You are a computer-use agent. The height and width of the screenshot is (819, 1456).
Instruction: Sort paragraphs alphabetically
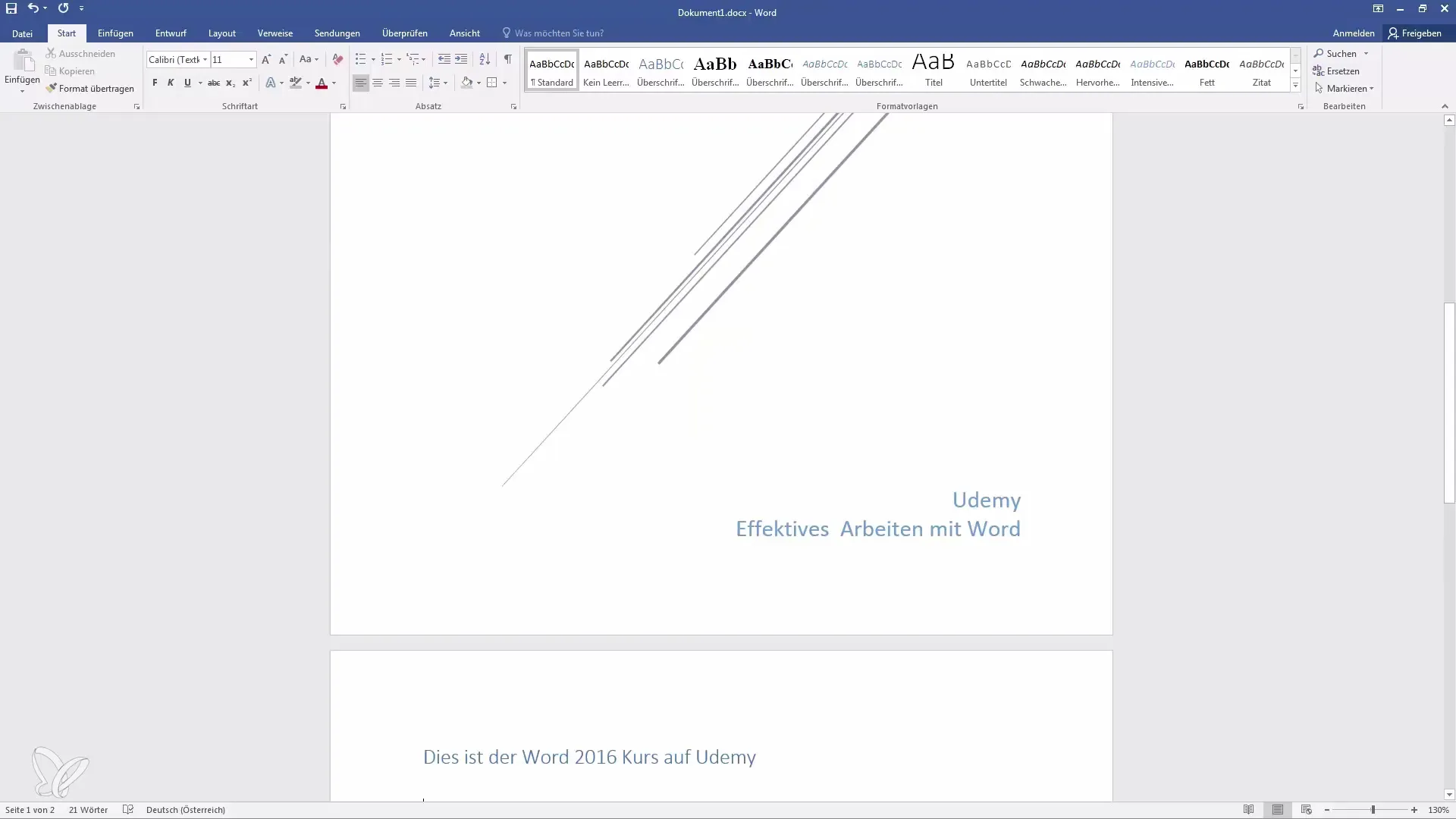click(485, 59)
